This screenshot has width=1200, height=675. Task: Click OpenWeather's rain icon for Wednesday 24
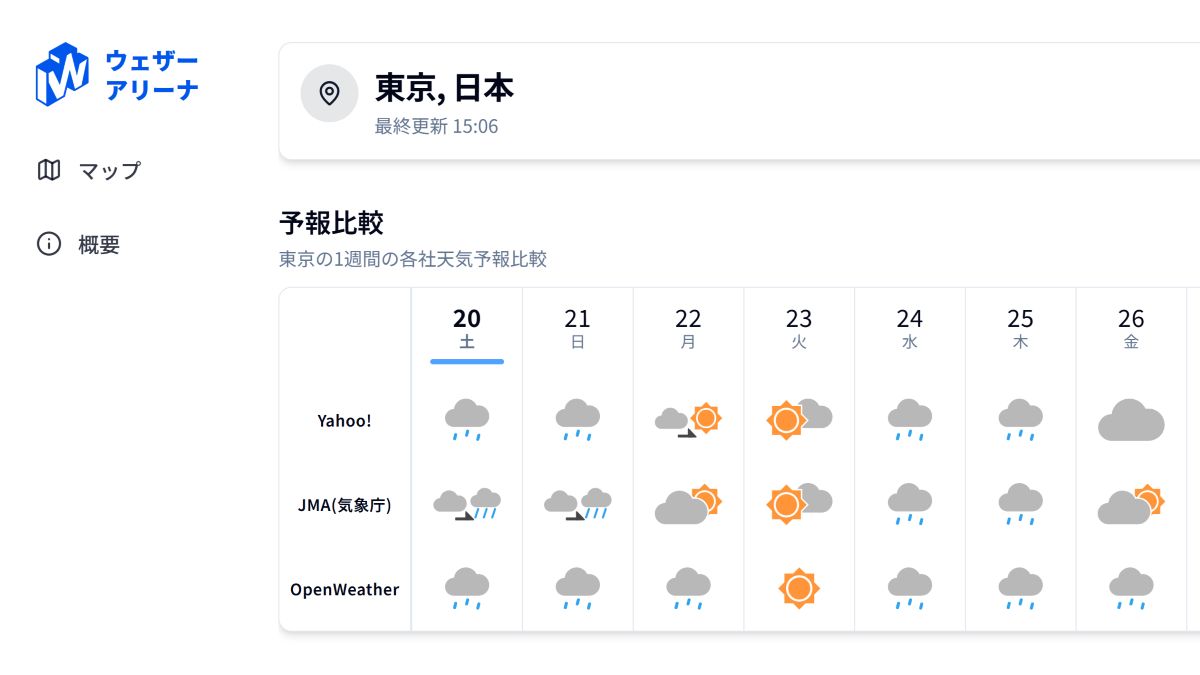[x=910, y=589]
